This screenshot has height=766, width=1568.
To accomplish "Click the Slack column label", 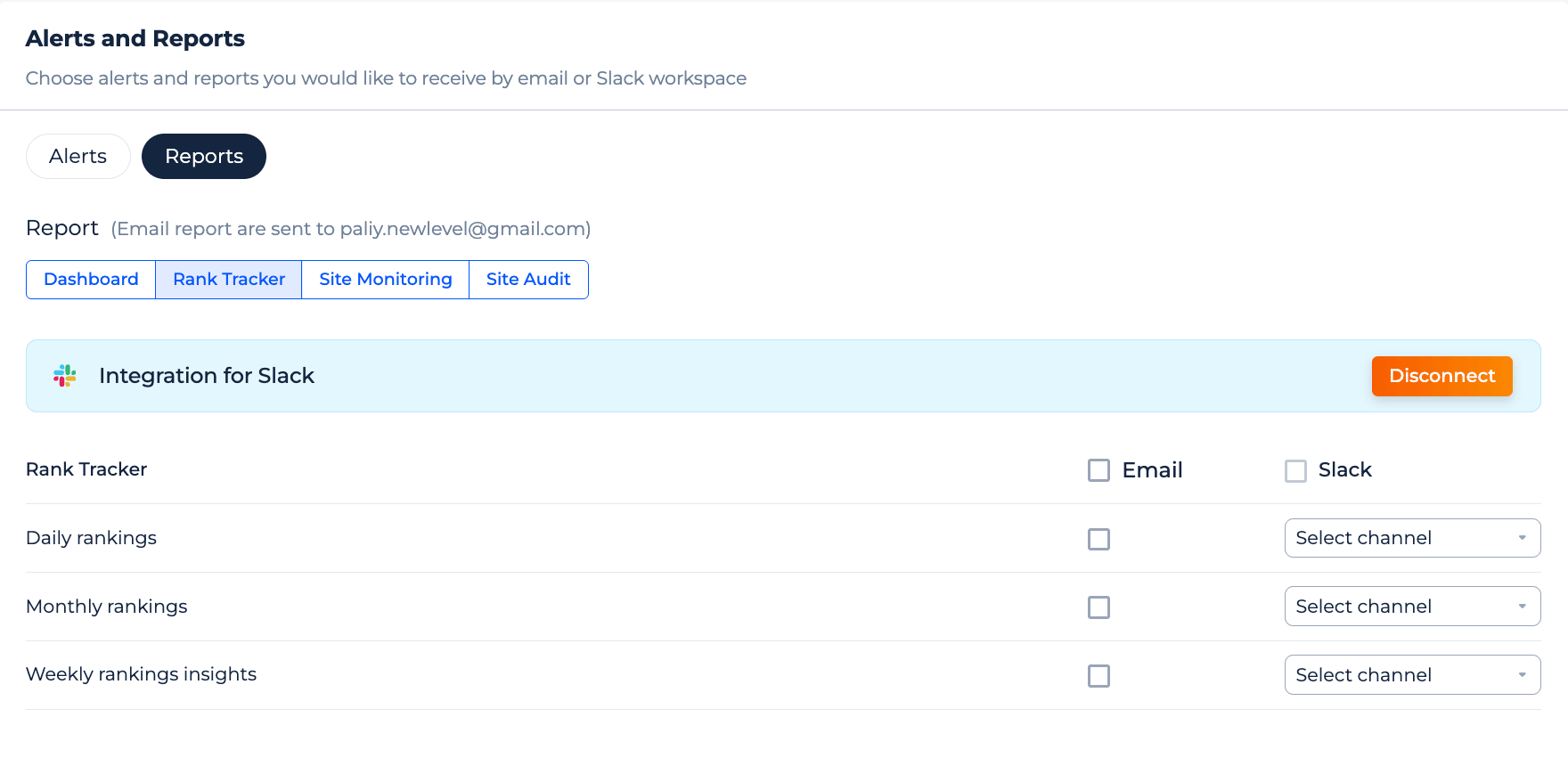I will tap(1344, 469).
